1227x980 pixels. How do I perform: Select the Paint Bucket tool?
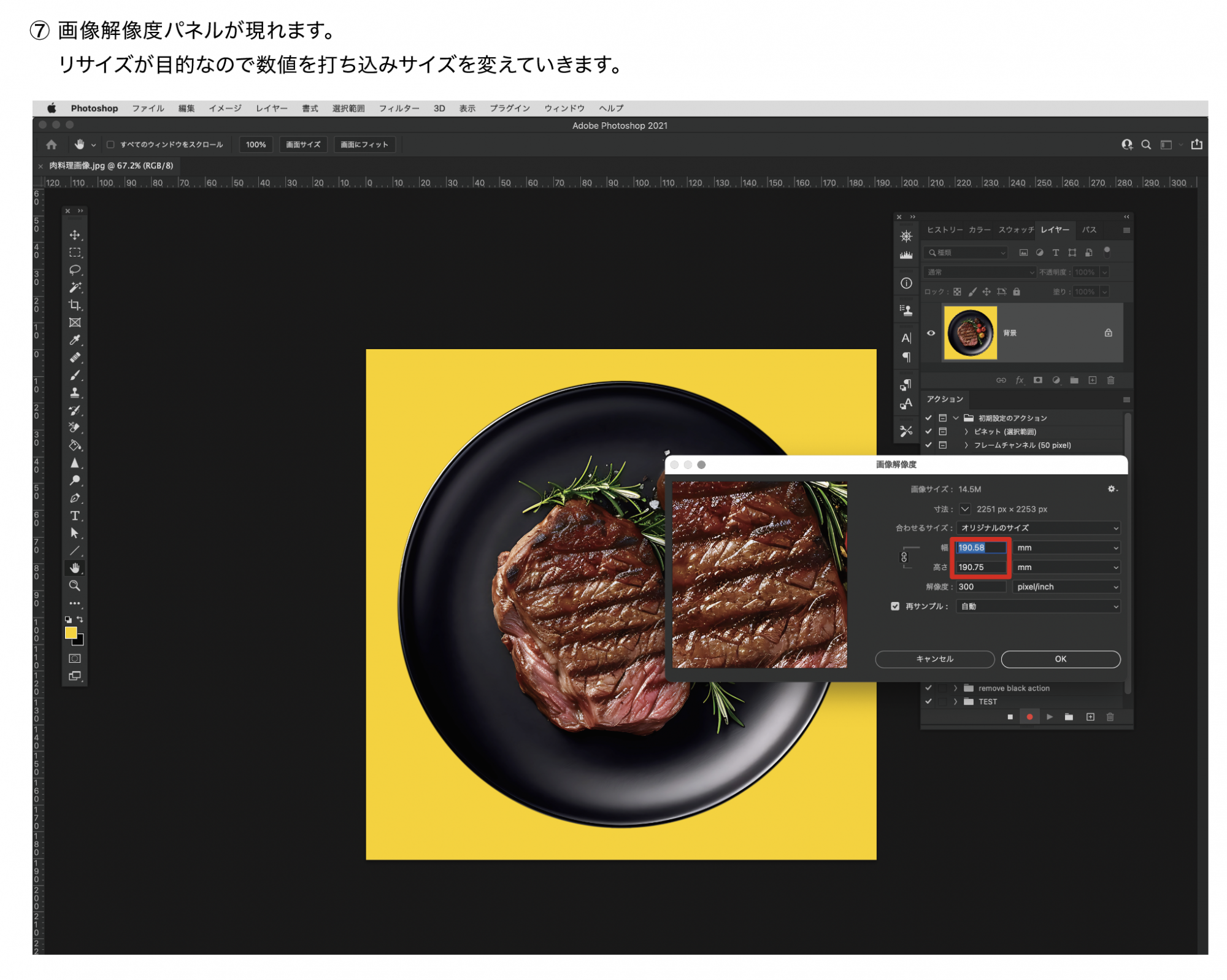[x=75, y=446]
